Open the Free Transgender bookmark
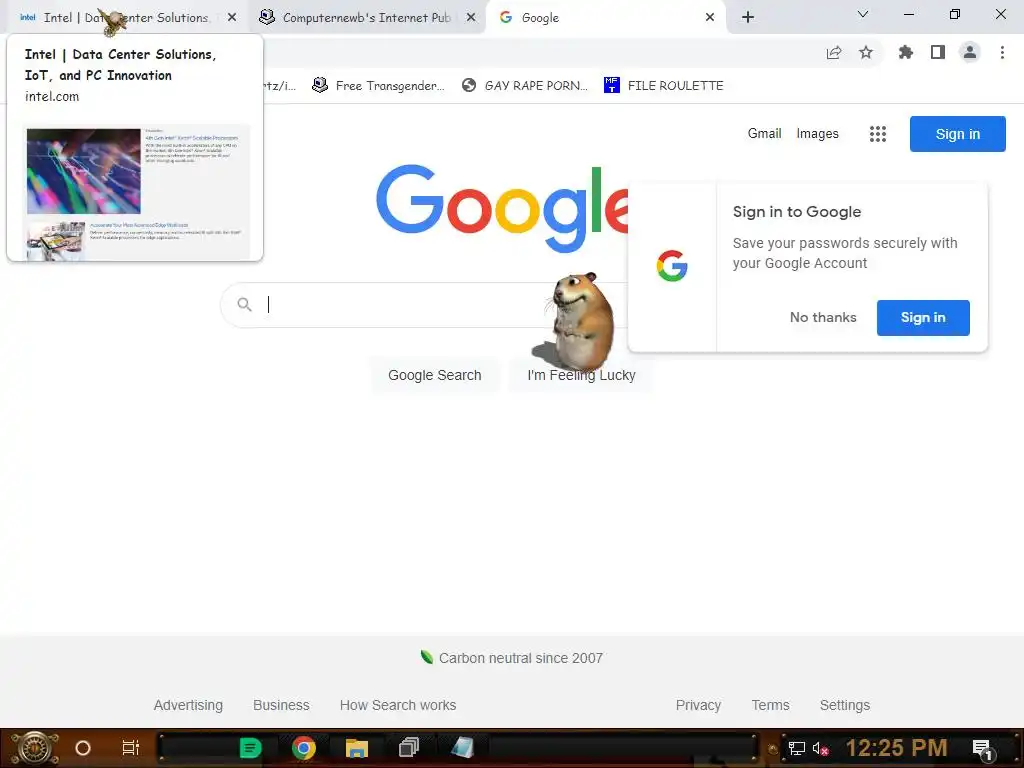 (x=379, y=86)
